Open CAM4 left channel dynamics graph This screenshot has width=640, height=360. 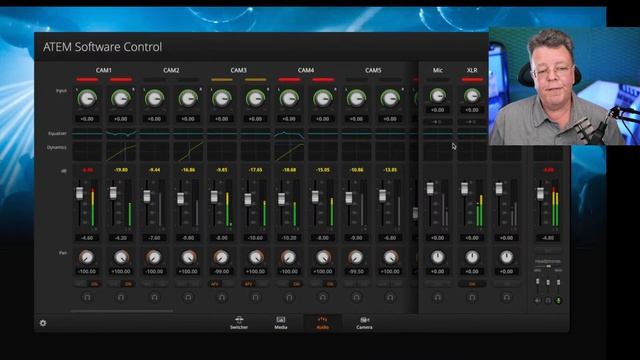pyautogui.click(x=289, y=151)
